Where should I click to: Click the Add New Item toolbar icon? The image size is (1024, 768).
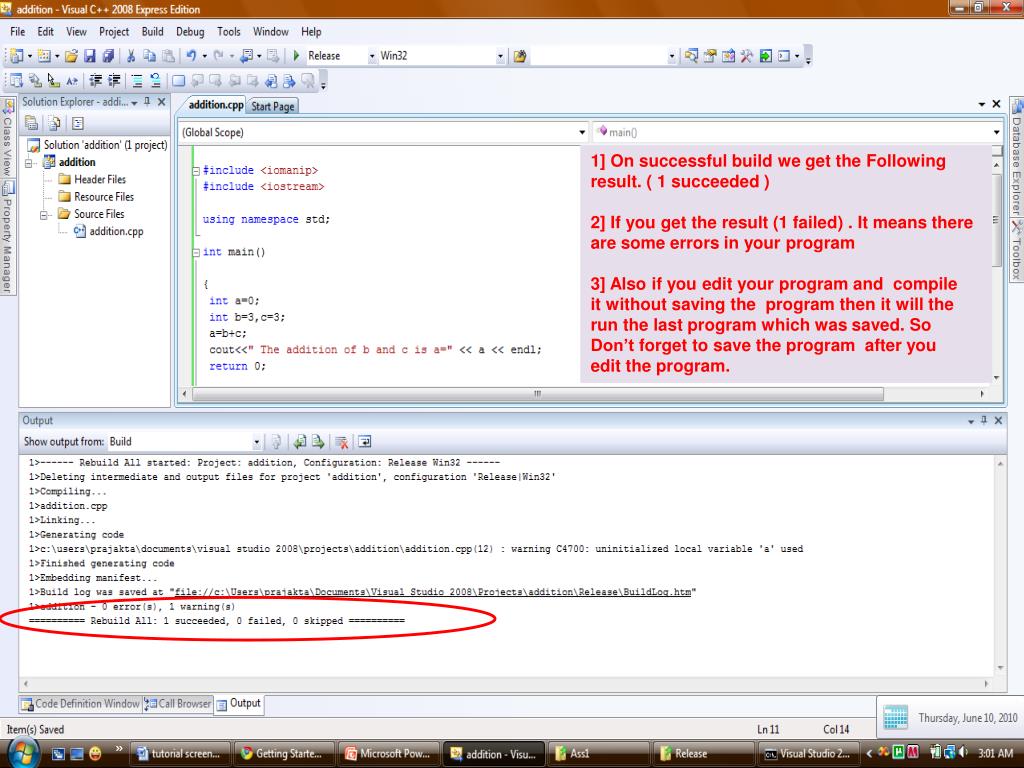[44, 56]
